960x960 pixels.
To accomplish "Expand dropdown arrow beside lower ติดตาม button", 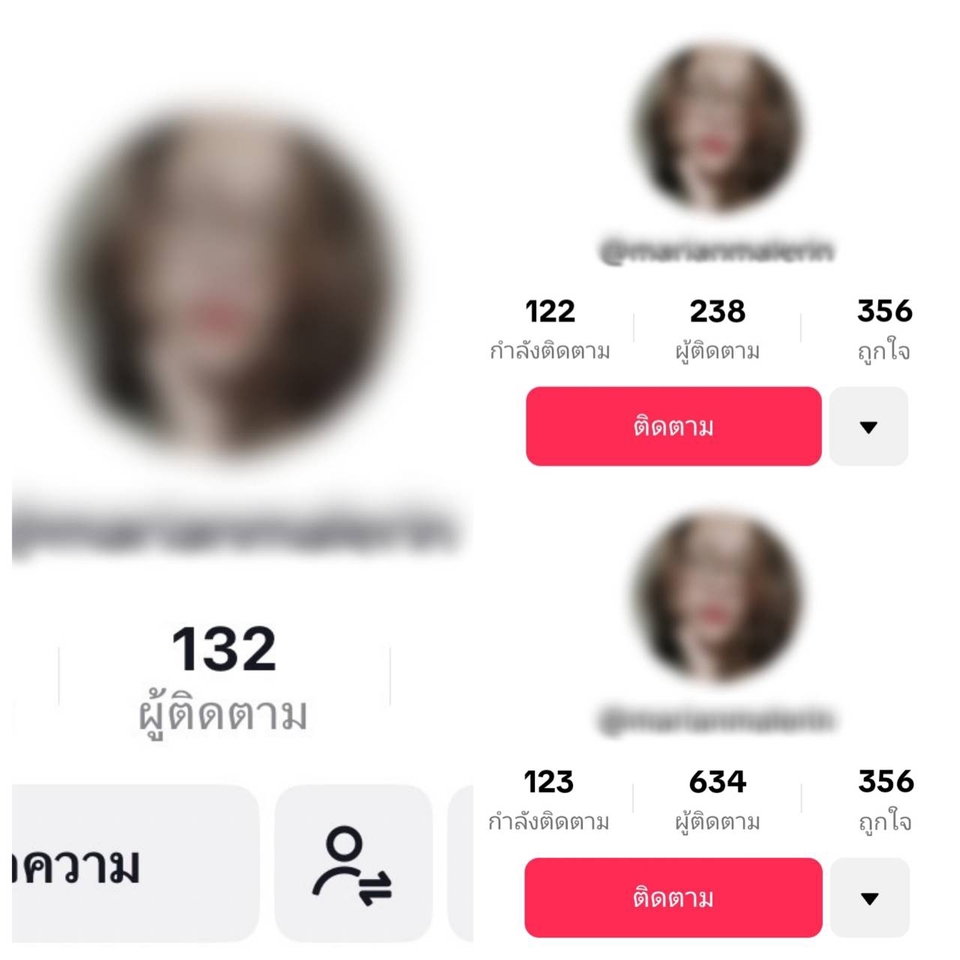I will point(870,898).
